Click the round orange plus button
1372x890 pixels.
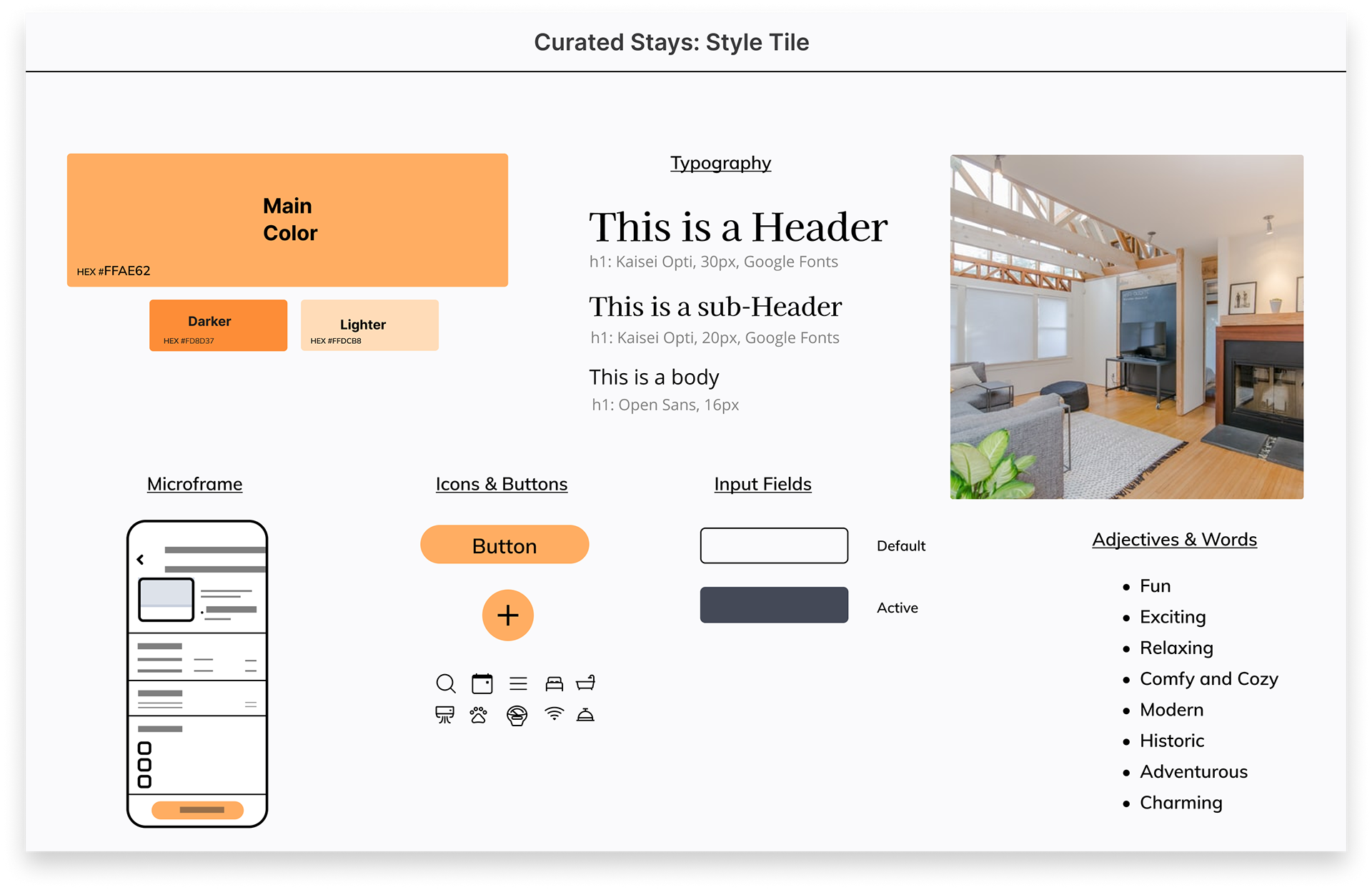(508, 615)
